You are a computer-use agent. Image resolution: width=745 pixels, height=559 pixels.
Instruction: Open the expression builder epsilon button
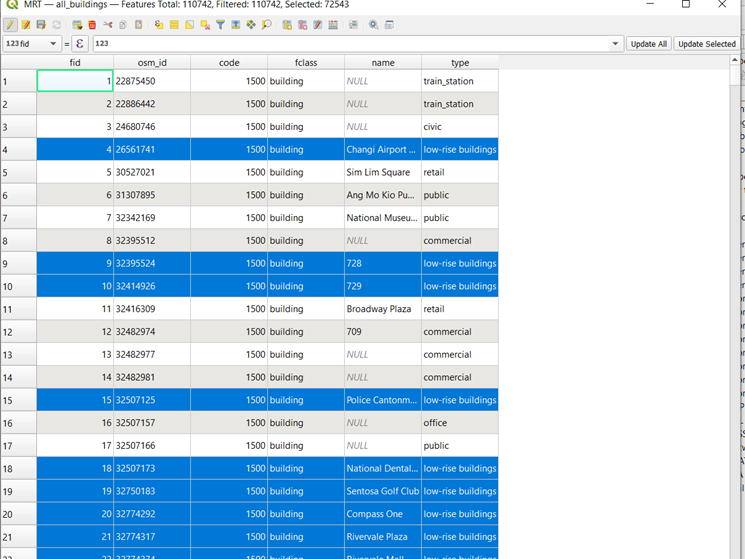[x=80, y=44]
